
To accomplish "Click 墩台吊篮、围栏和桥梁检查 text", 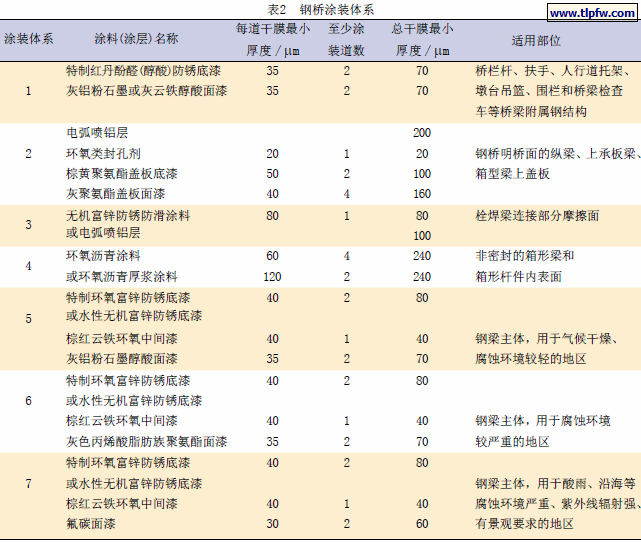I will click(549, 91).
